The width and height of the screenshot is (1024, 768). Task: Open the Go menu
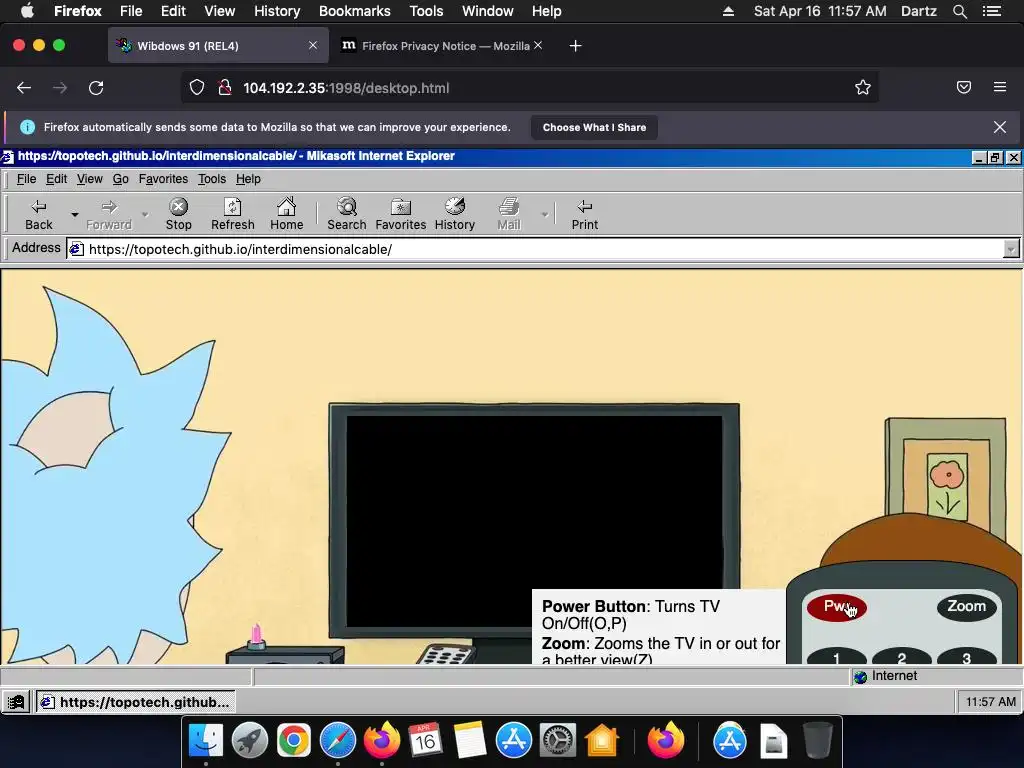(x=120, y=179)
